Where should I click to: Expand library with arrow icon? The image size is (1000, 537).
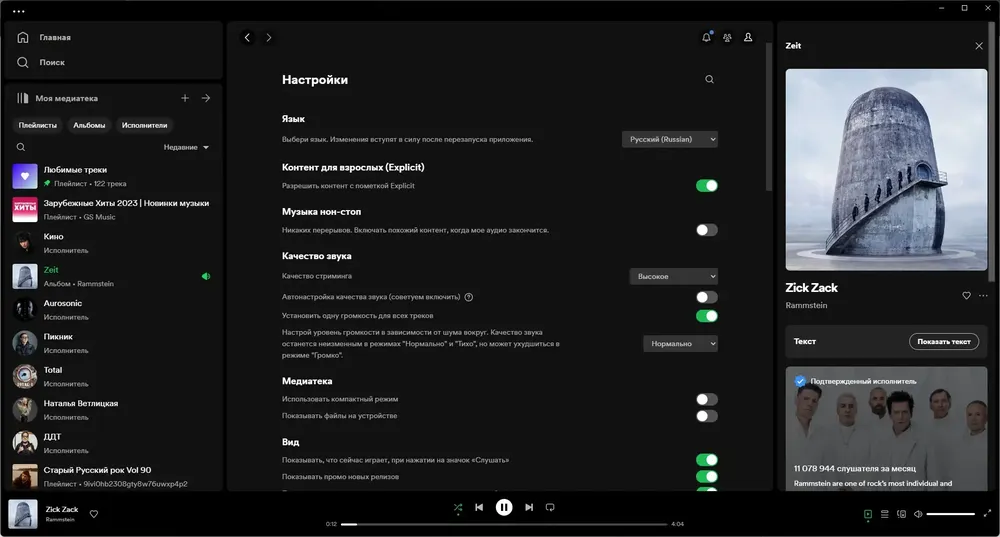click(x=206, y=98)
